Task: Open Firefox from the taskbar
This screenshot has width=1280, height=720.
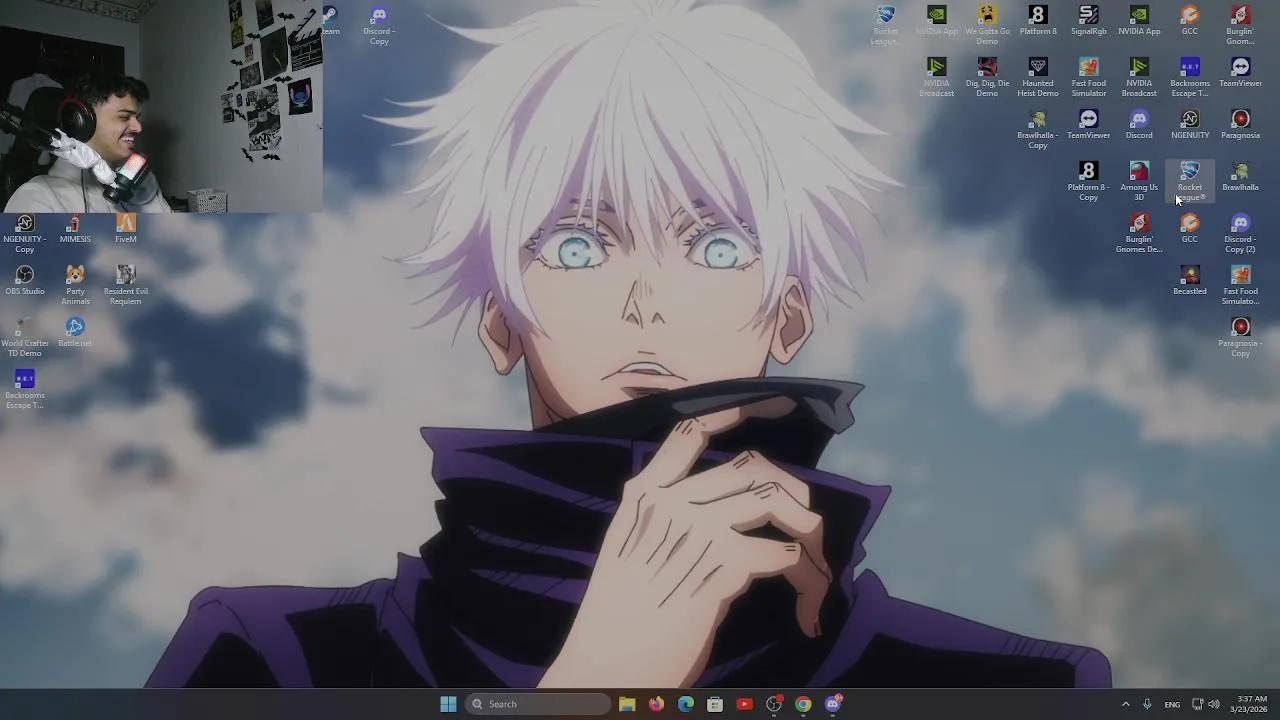Action: [656, 704]
